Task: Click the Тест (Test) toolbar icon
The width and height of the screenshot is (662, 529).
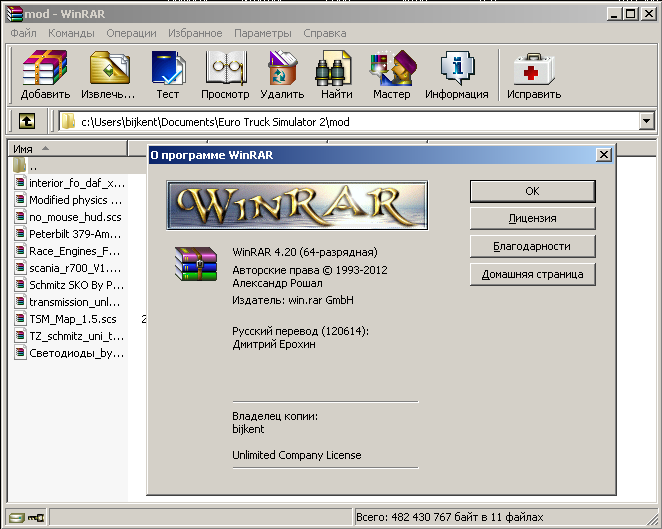Action: tap(168, 74)
